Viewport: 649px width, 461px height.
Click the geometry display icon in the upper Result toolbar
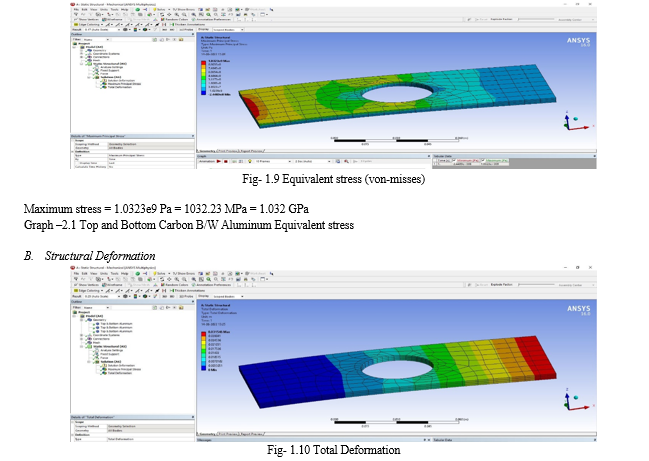click(x=125, y=29)
